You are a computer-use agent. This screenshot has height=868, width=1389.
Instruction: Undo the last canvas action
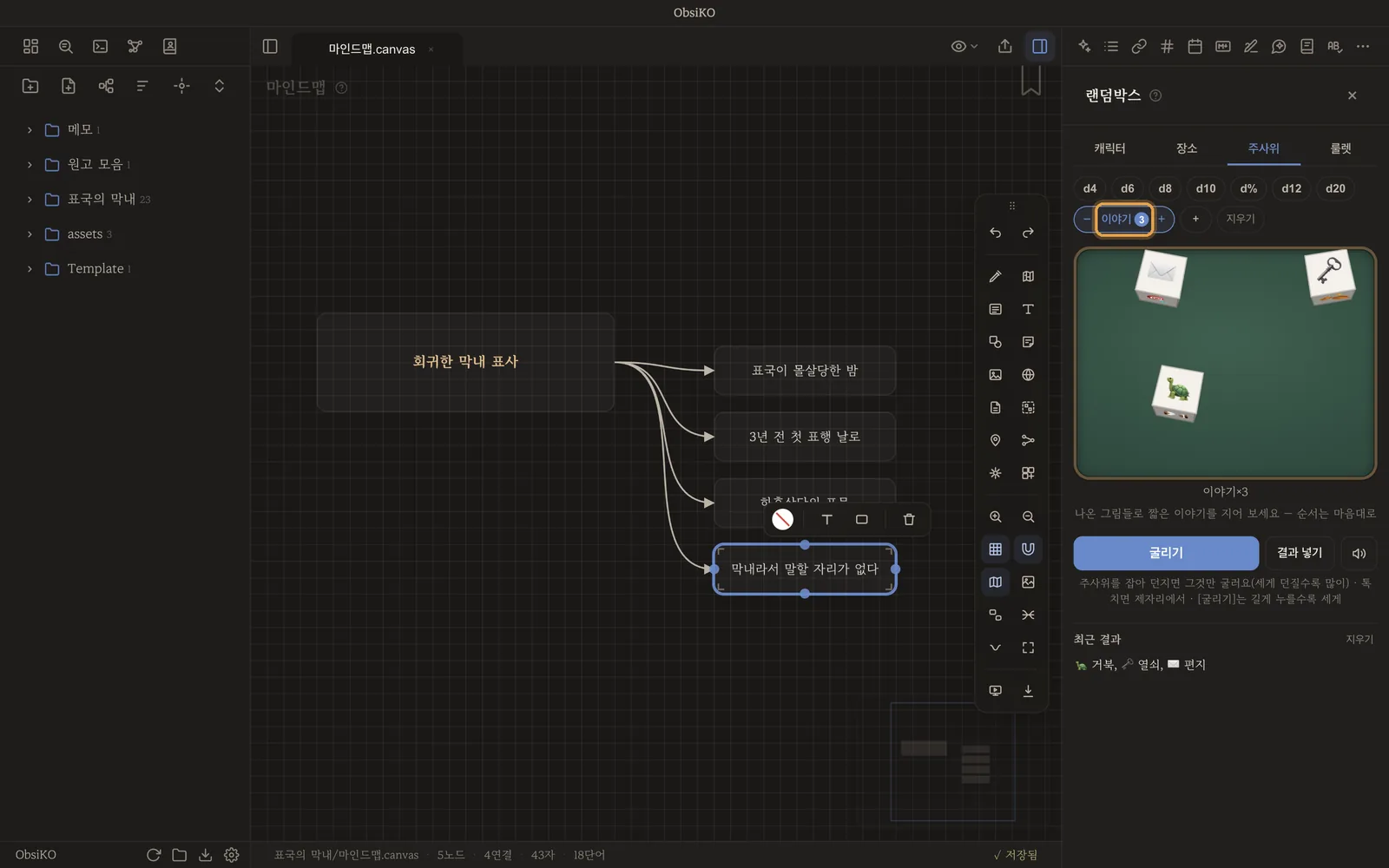[995, 233]
